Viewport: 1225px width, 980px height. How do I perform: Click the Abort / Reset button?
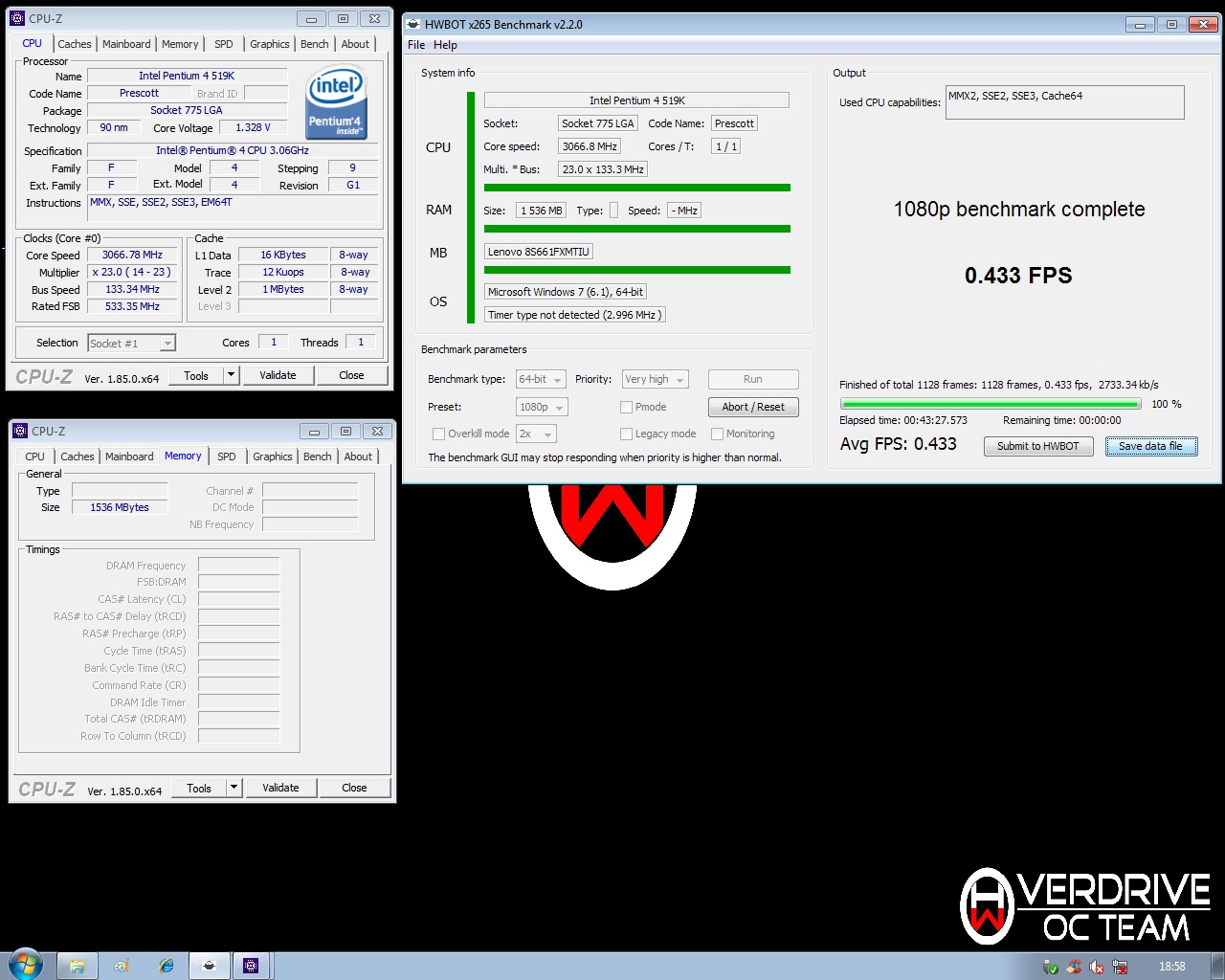753,407
